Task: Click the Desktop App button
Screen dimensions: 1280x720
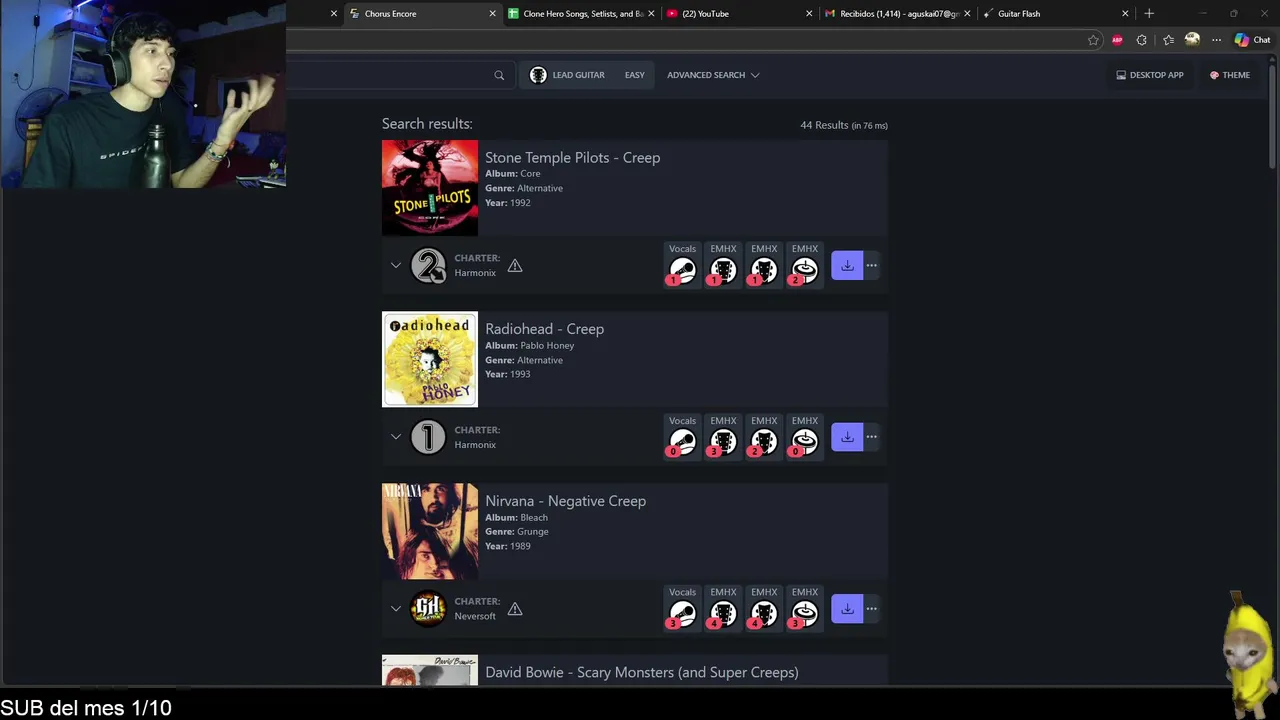Action: point(1150,75)
